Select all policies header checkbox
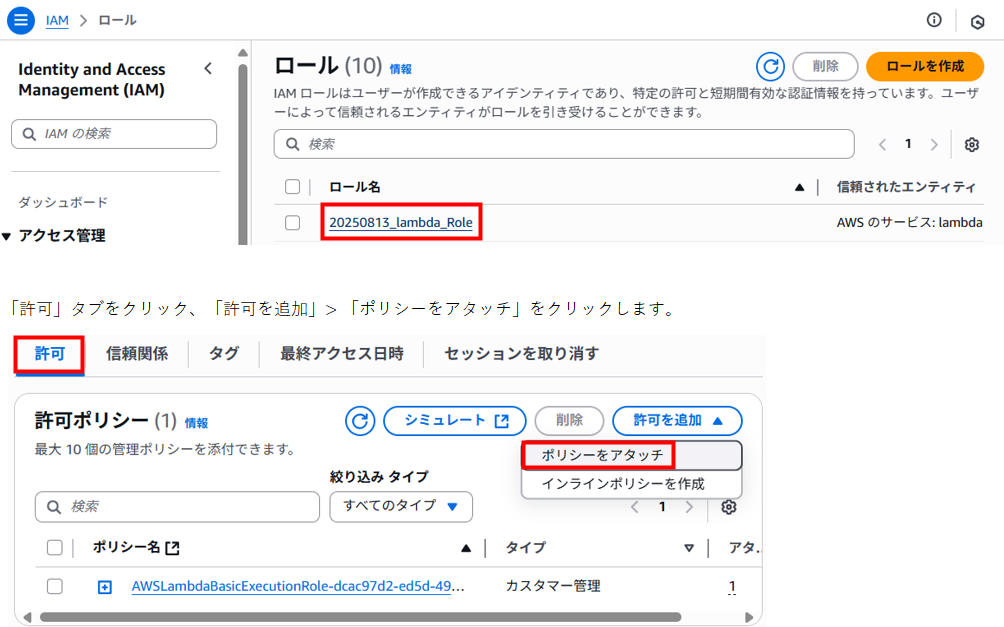 click(54, 548)
